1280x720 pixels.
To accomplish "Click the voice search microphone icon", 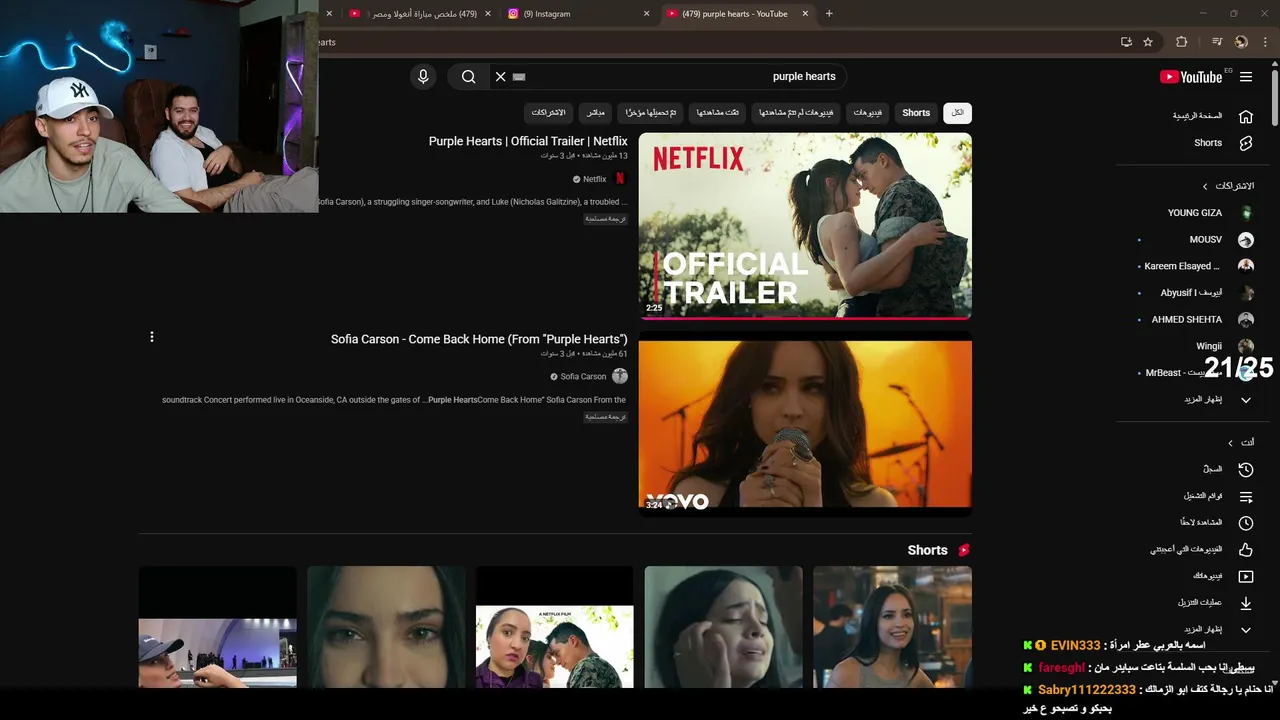I will (423, 77).
